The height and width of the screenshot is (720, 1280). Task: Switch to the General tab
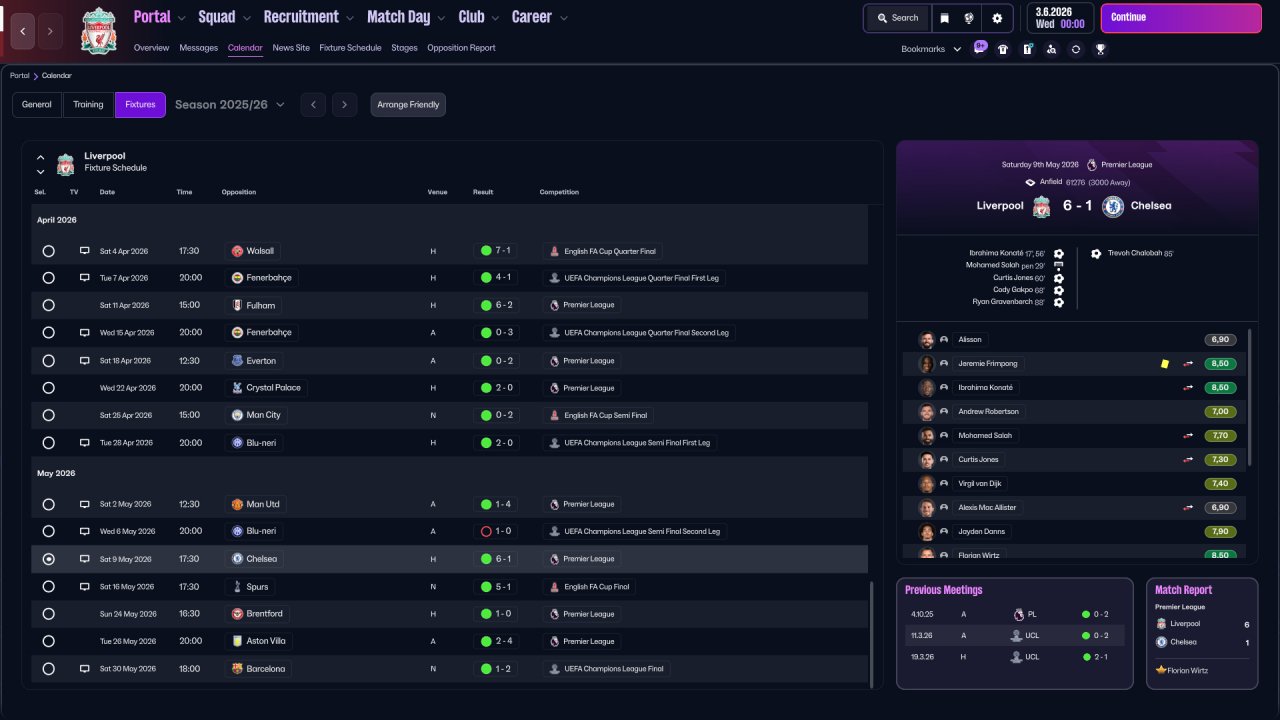pyautogui.click(x=37, y=105)
